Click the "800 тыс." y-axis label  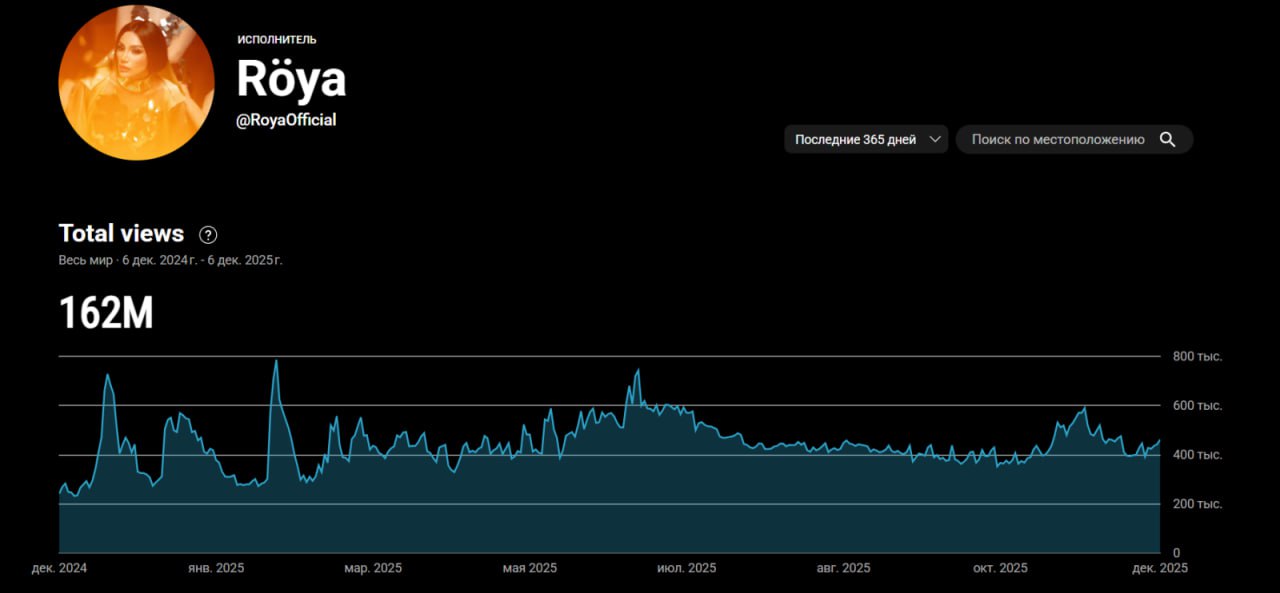click(1197, 357)
